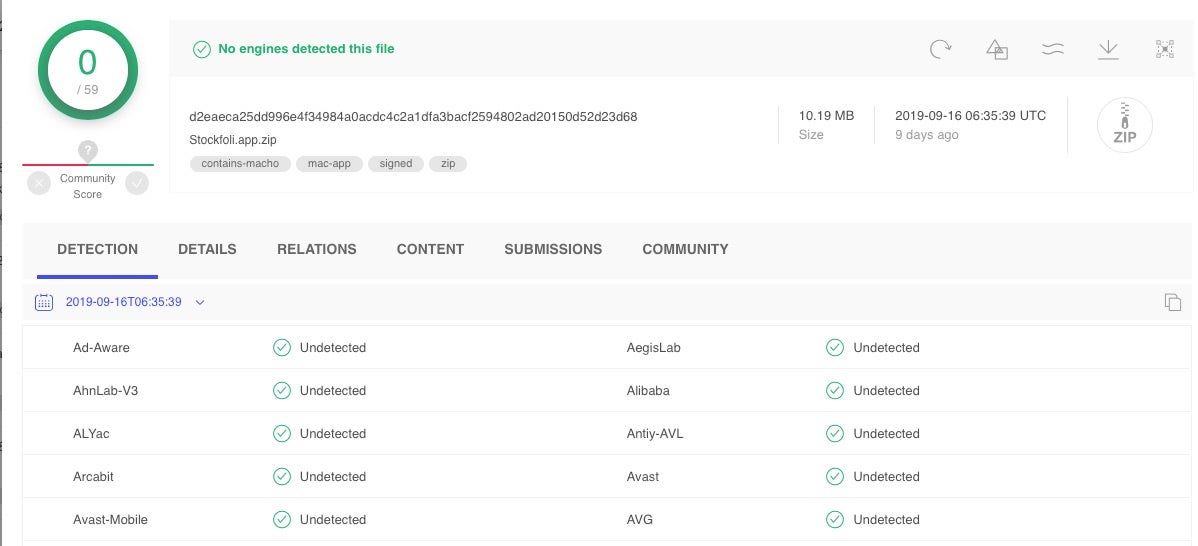
Task: Click the reanalyze file refresh icon
Action: tap(940, 49)
